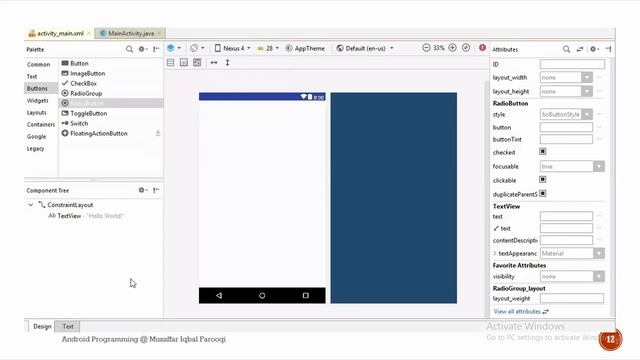Click the ID input field

(x=572, y=64)
